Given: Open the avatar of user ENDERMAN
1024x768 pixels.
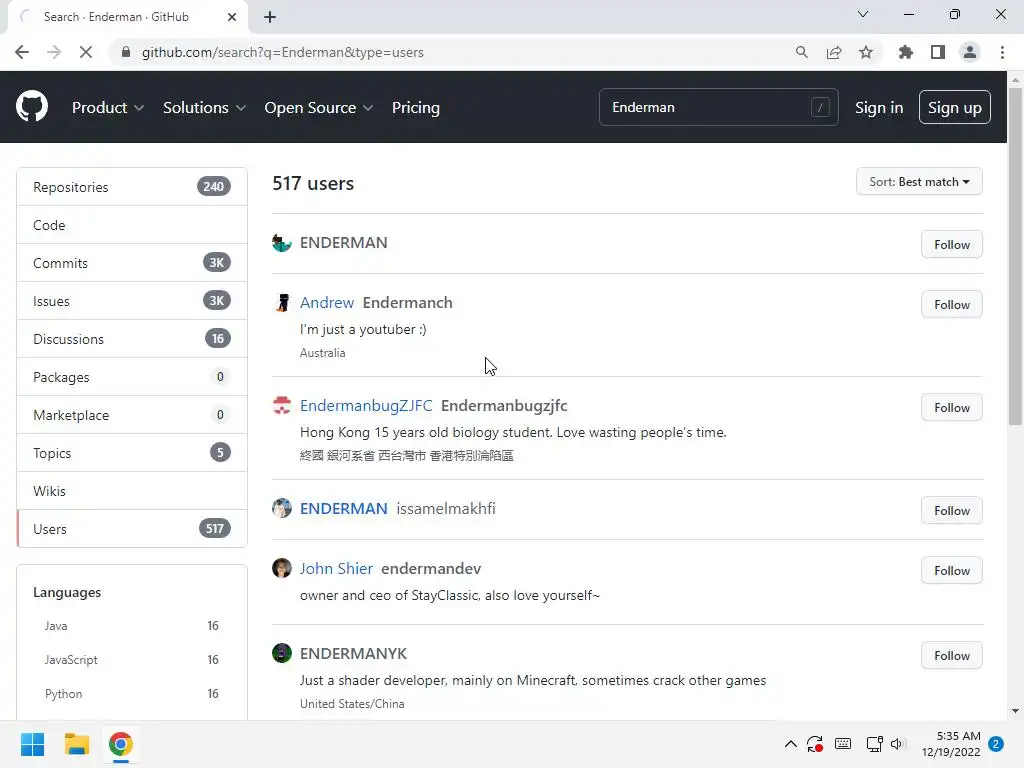Looking at the screenshot, I should click(281, 243).
